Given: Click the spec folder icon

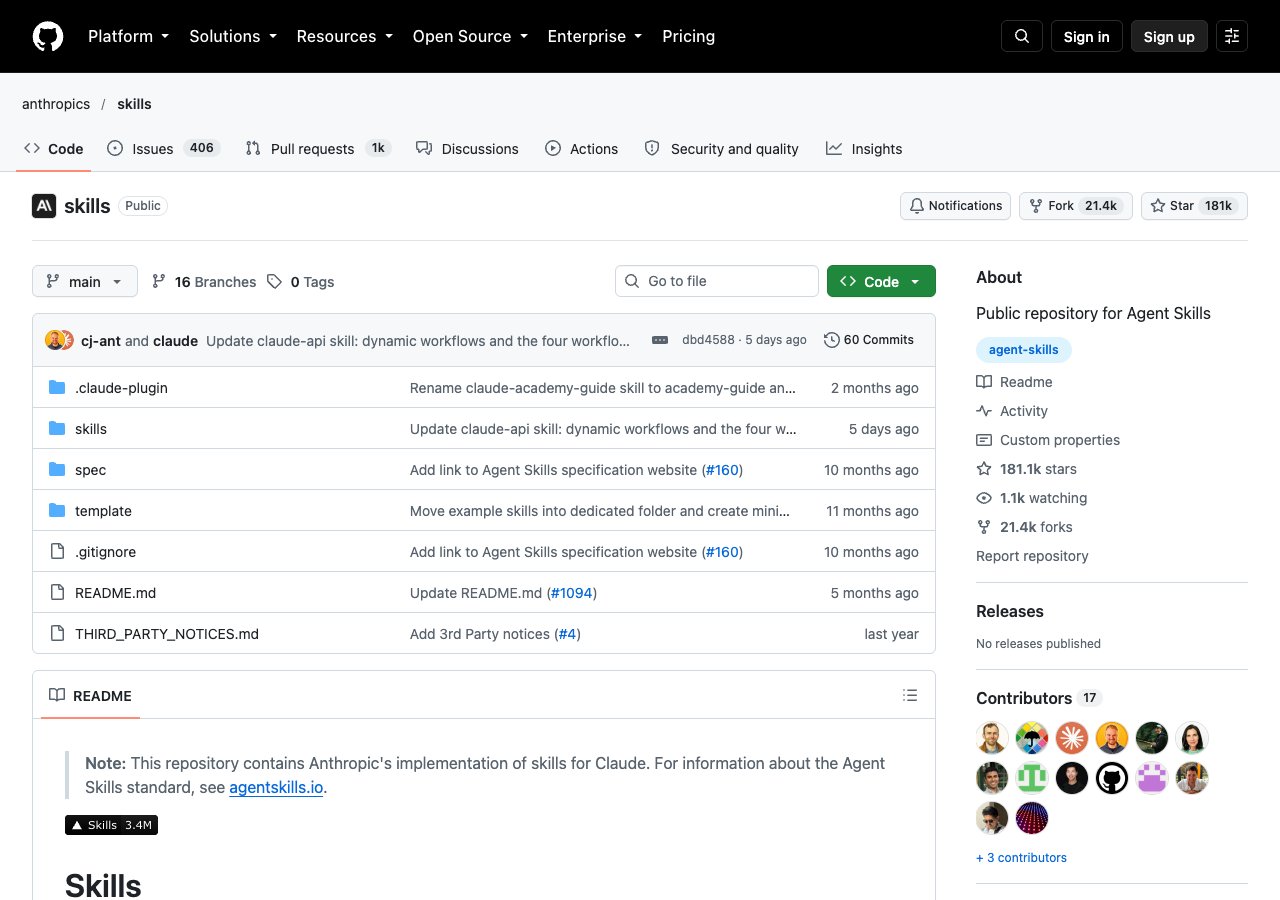Looking at the screenshot, I should point(57,470).
